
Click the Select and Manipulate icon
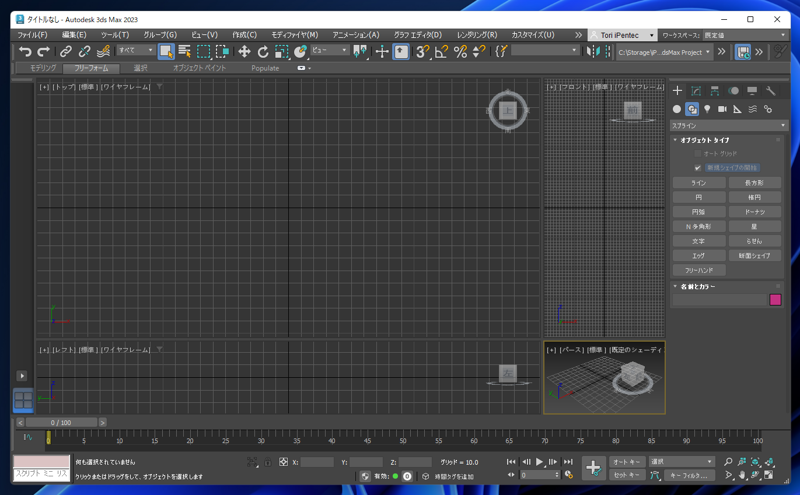coord(382,52)
